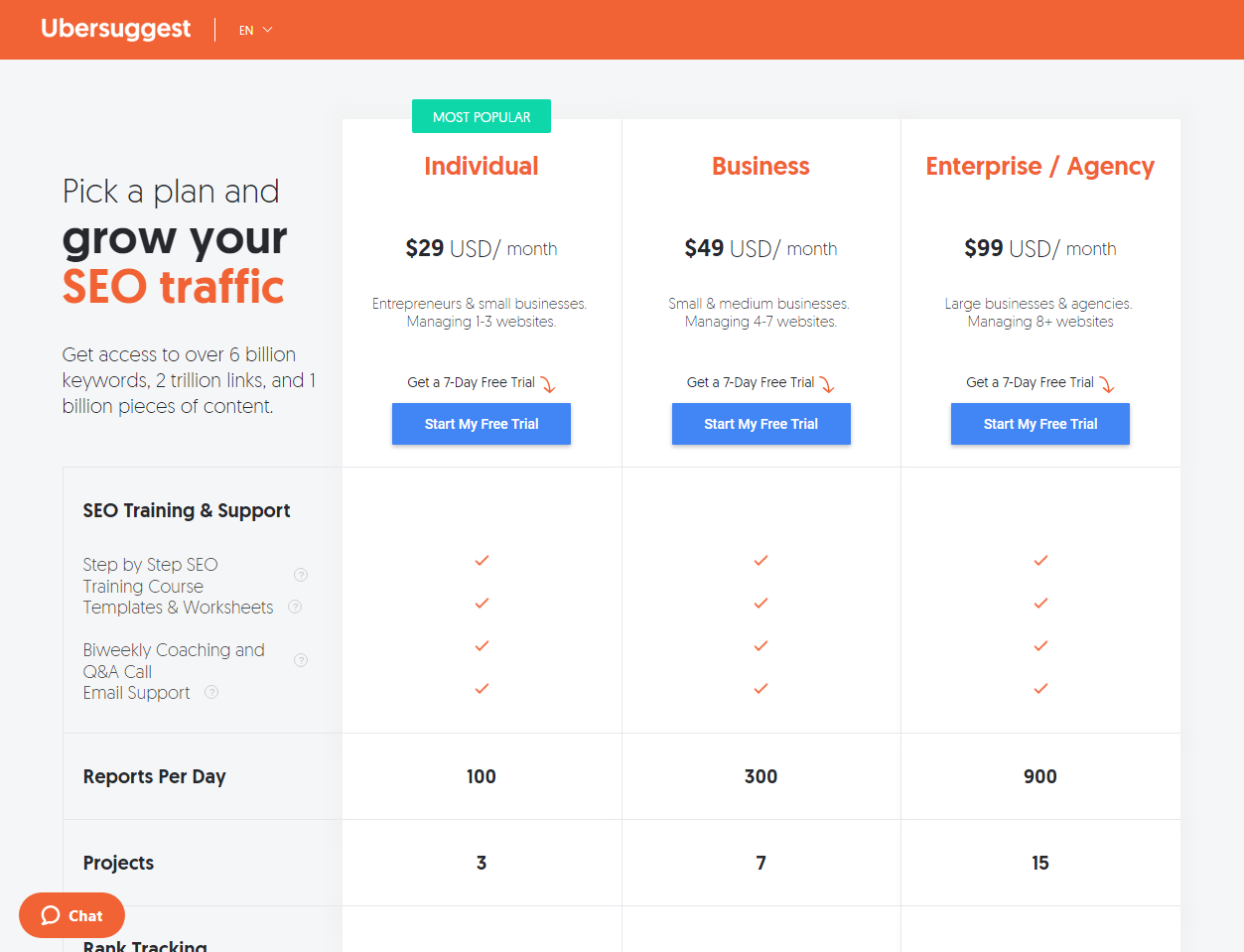The height and width of the screenshot is (952, 1244).
Task: Click the Ubersuggest logo
Action: click(115, 29)
